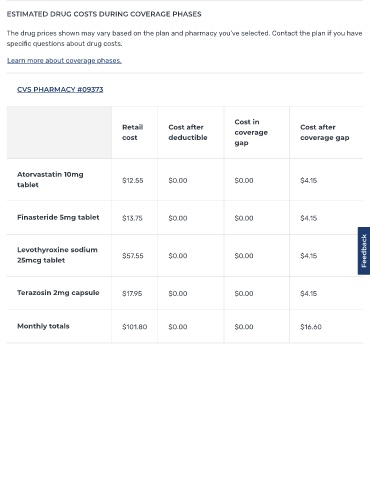370x480 pixels.
Task: Click the Levothyroxine sodium 25mcg tablet label
Action: [x=57, y=255]
